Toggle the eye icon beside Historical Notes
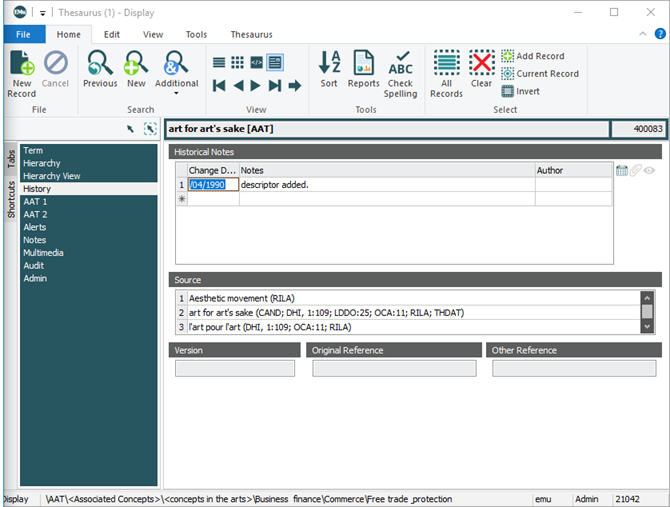Image resolution: width=670 pixels, height=507 pixels. click(x=649, y=171)
